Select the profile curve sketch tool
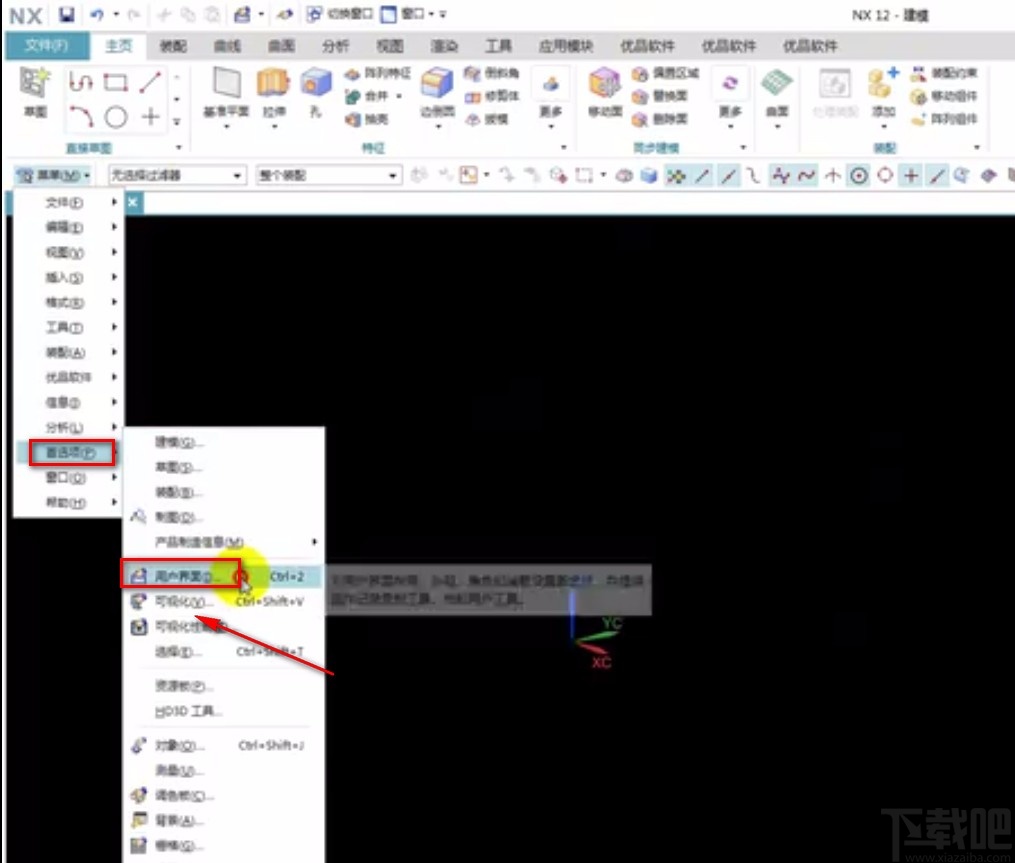This screenshot has height=863, width=1015. tap(81, 82)
